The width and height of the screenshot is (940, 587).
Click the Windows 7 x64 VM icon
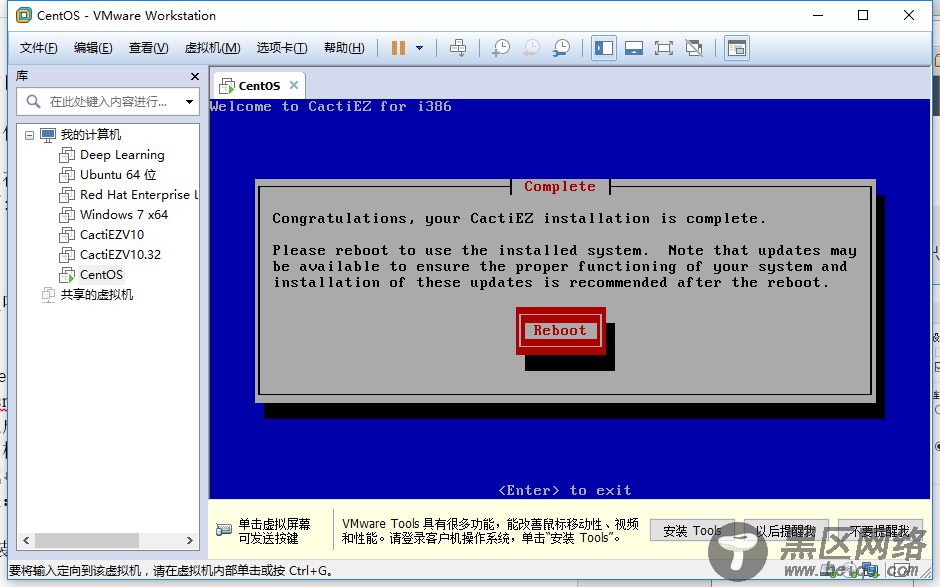coord(67,215)
